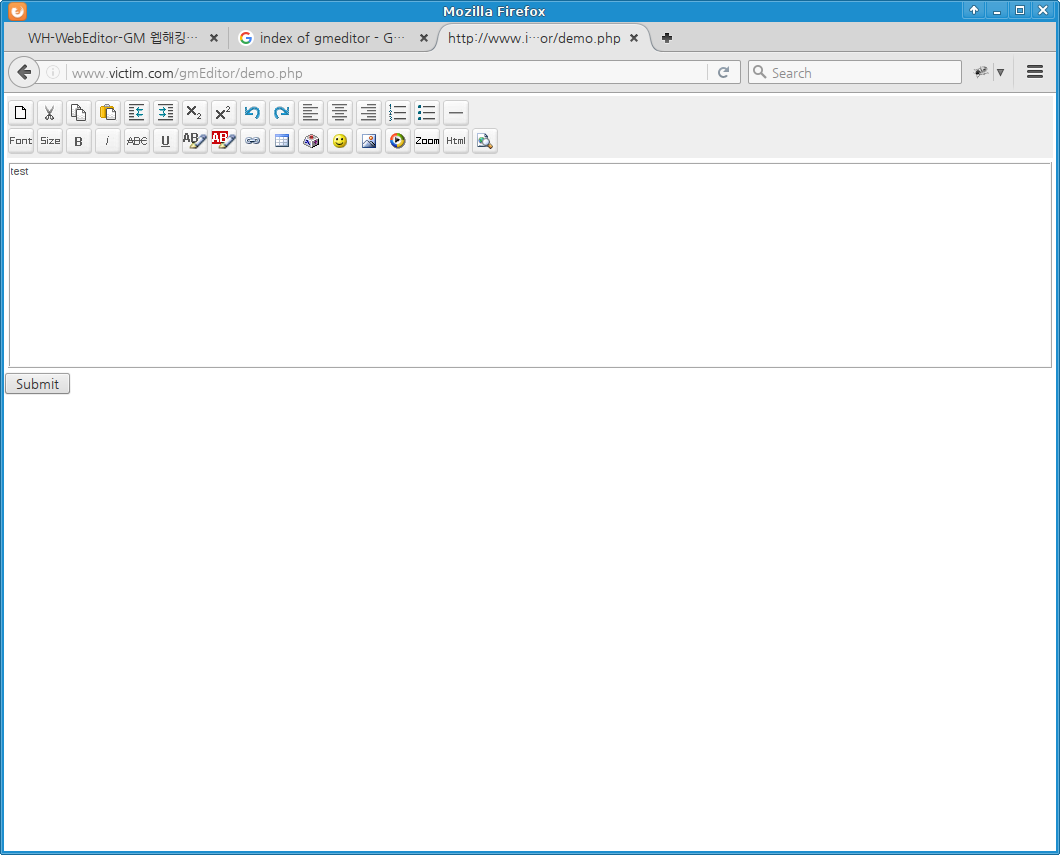The height and width of the screenshot is (855, 1060).
Task: Close the WH-WebEditor-GM tab
Action: tap(214, 38)
